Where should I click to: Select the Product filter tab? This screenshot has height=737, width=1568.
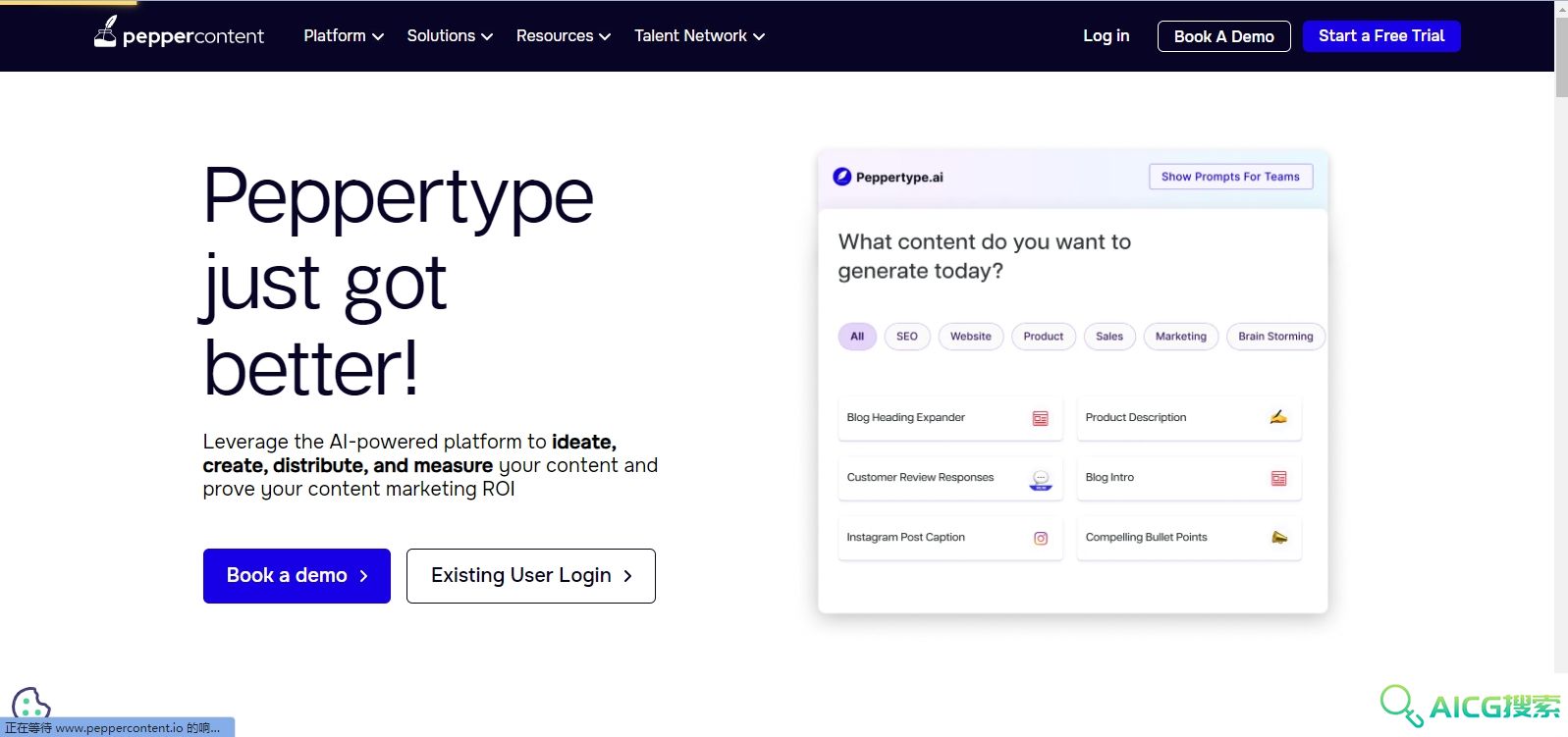coord(1044,337)
